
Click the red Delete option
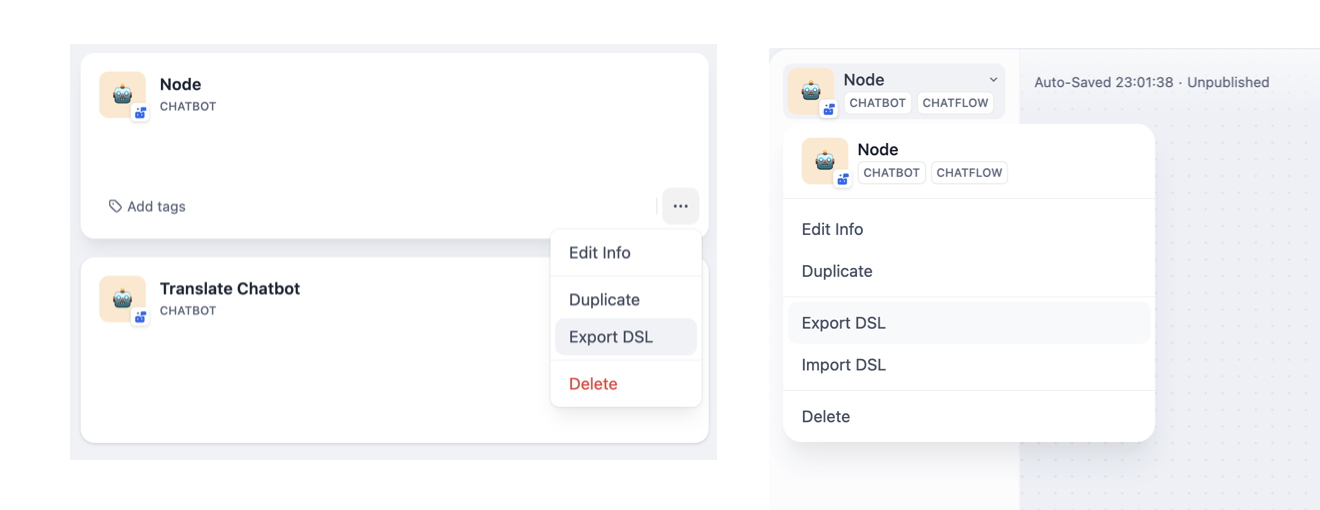click(593, 384)
